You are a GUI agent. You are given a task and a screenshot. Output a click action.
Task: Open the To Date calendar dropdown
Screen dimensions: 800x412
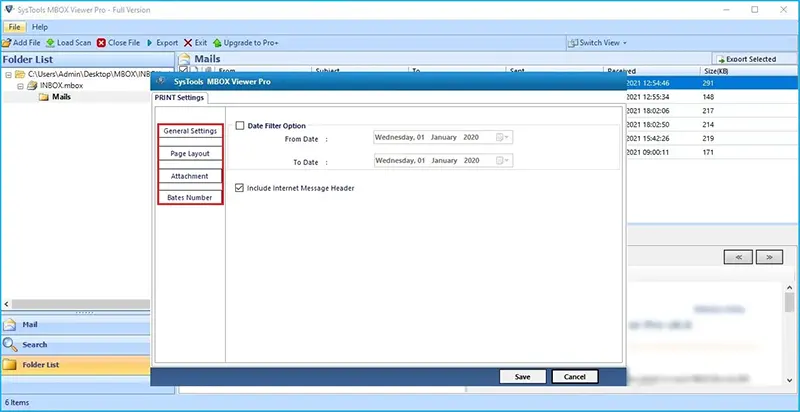(x=503, y=161)
